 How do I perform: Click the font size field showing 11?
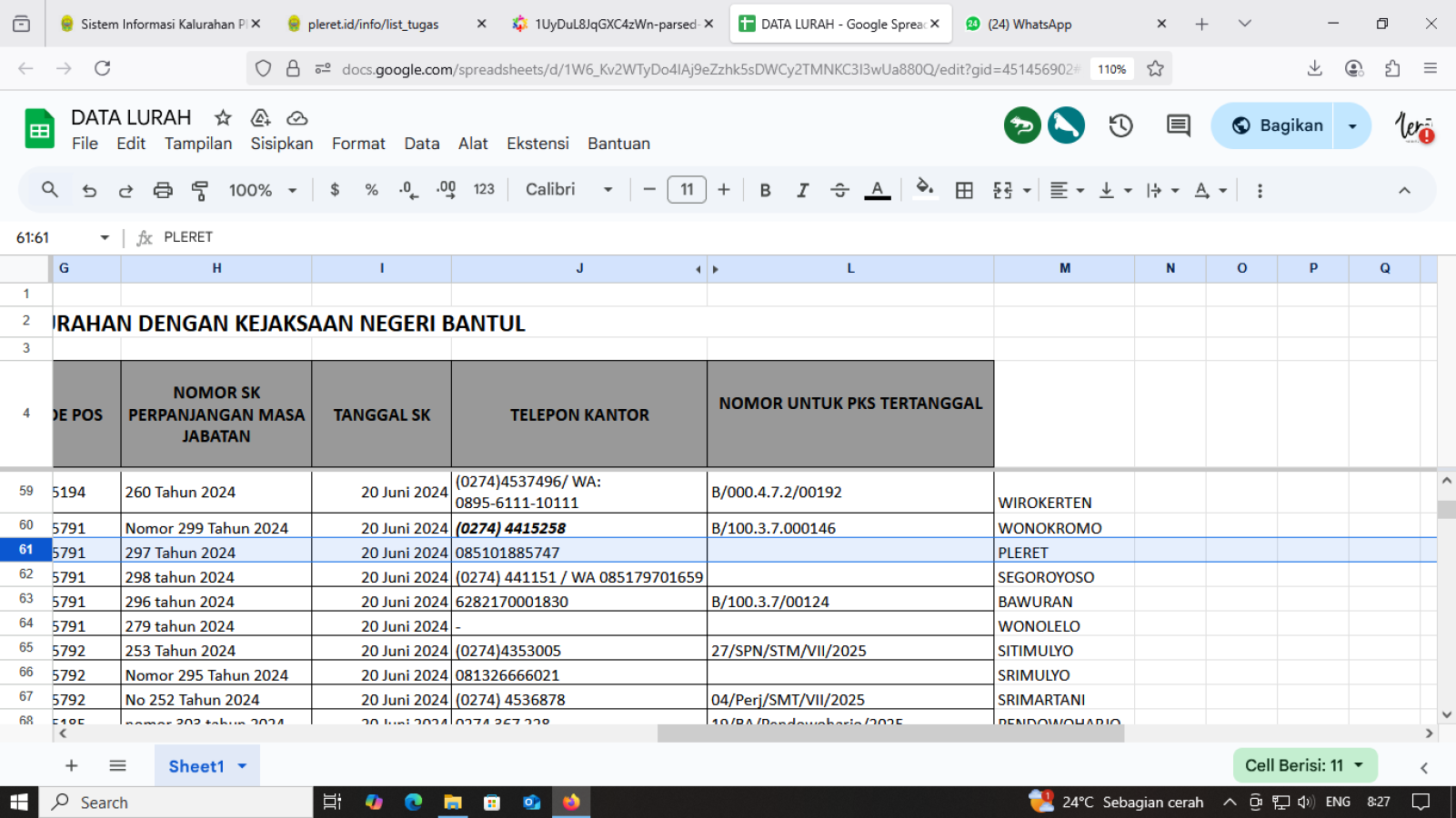coord(687,190)
